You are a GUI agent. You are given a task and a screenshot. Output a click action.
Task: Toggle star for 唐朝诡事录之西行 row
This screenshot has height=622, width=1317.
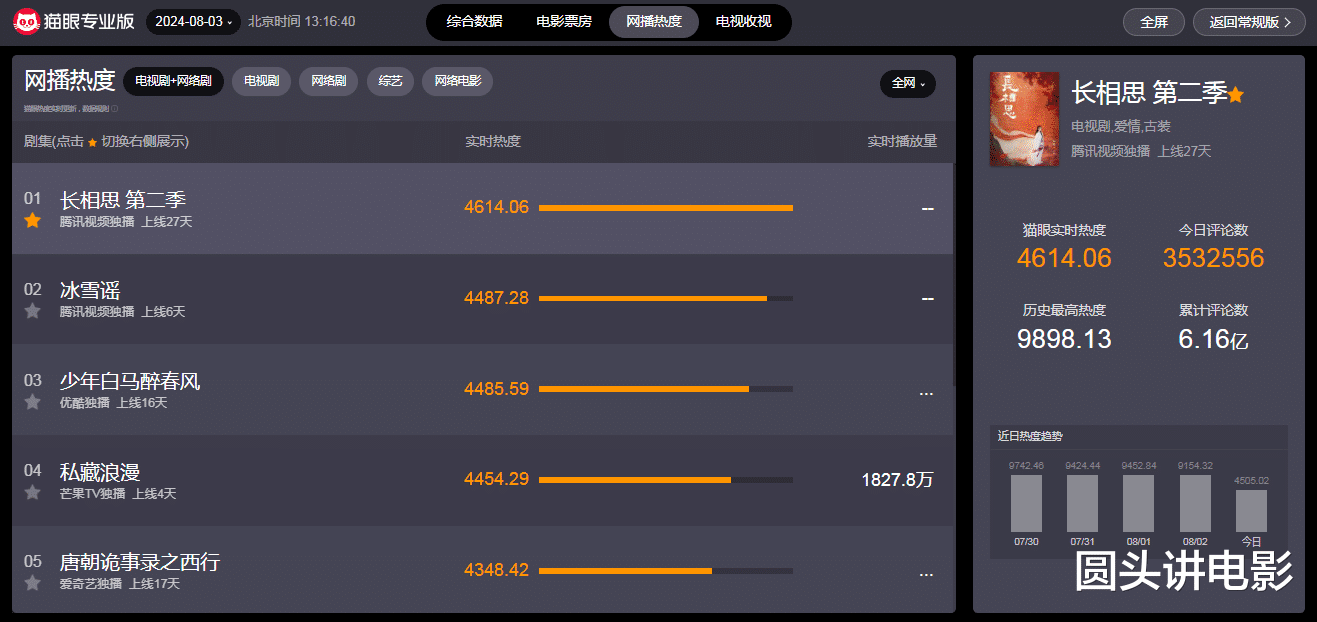[32, 583]
